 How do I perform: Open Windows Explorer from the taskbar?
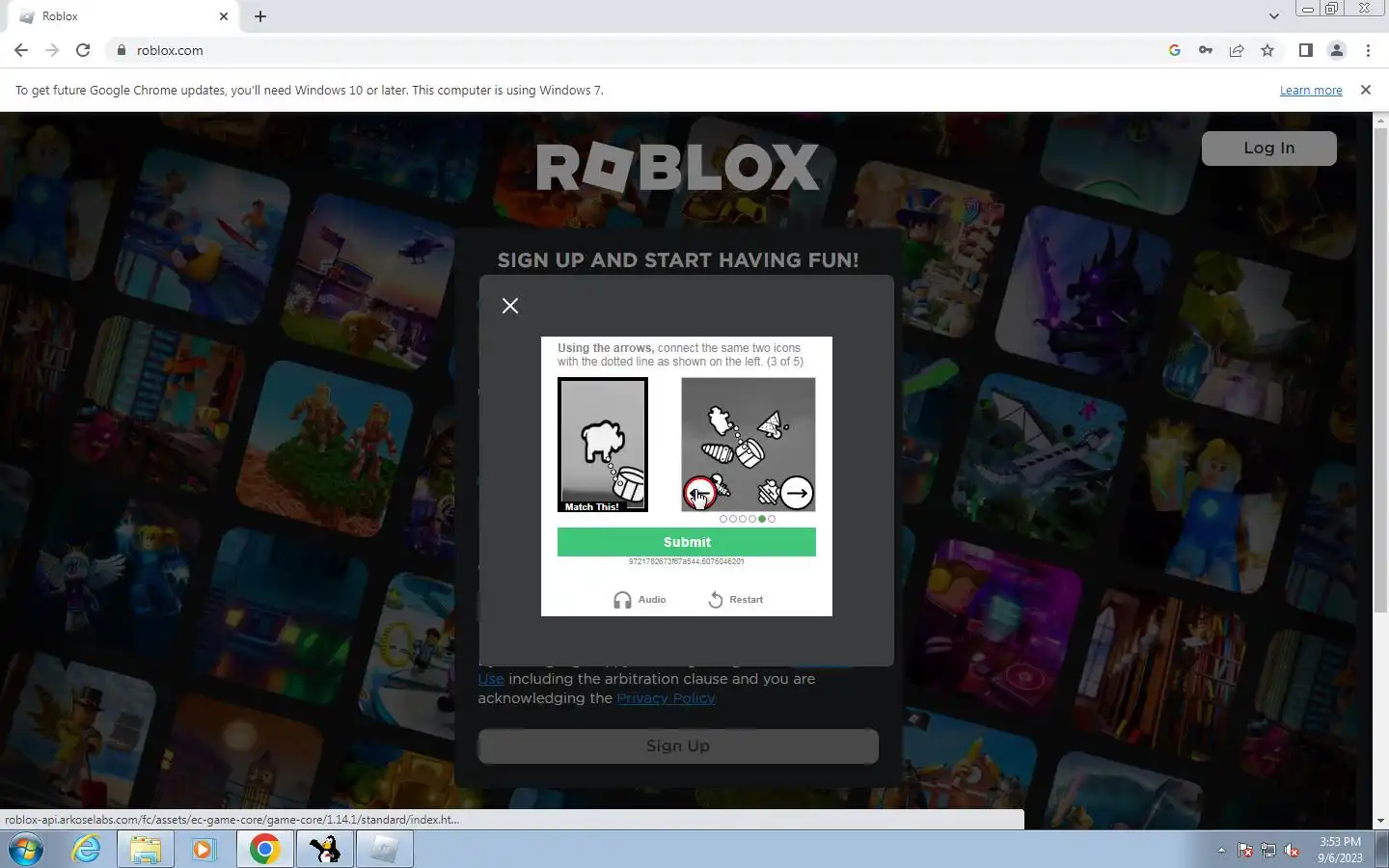coord(146,850)
